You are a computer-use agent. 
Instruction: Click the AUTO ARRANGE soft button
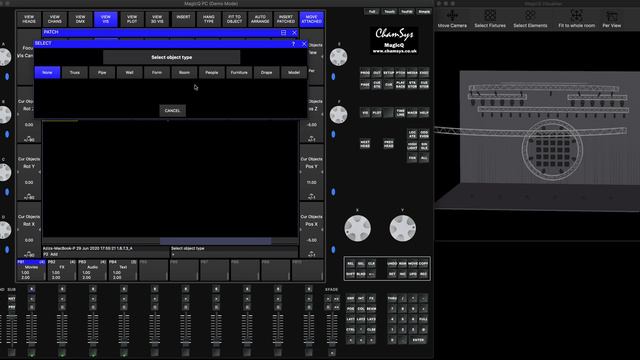click(x=260, y=19)
